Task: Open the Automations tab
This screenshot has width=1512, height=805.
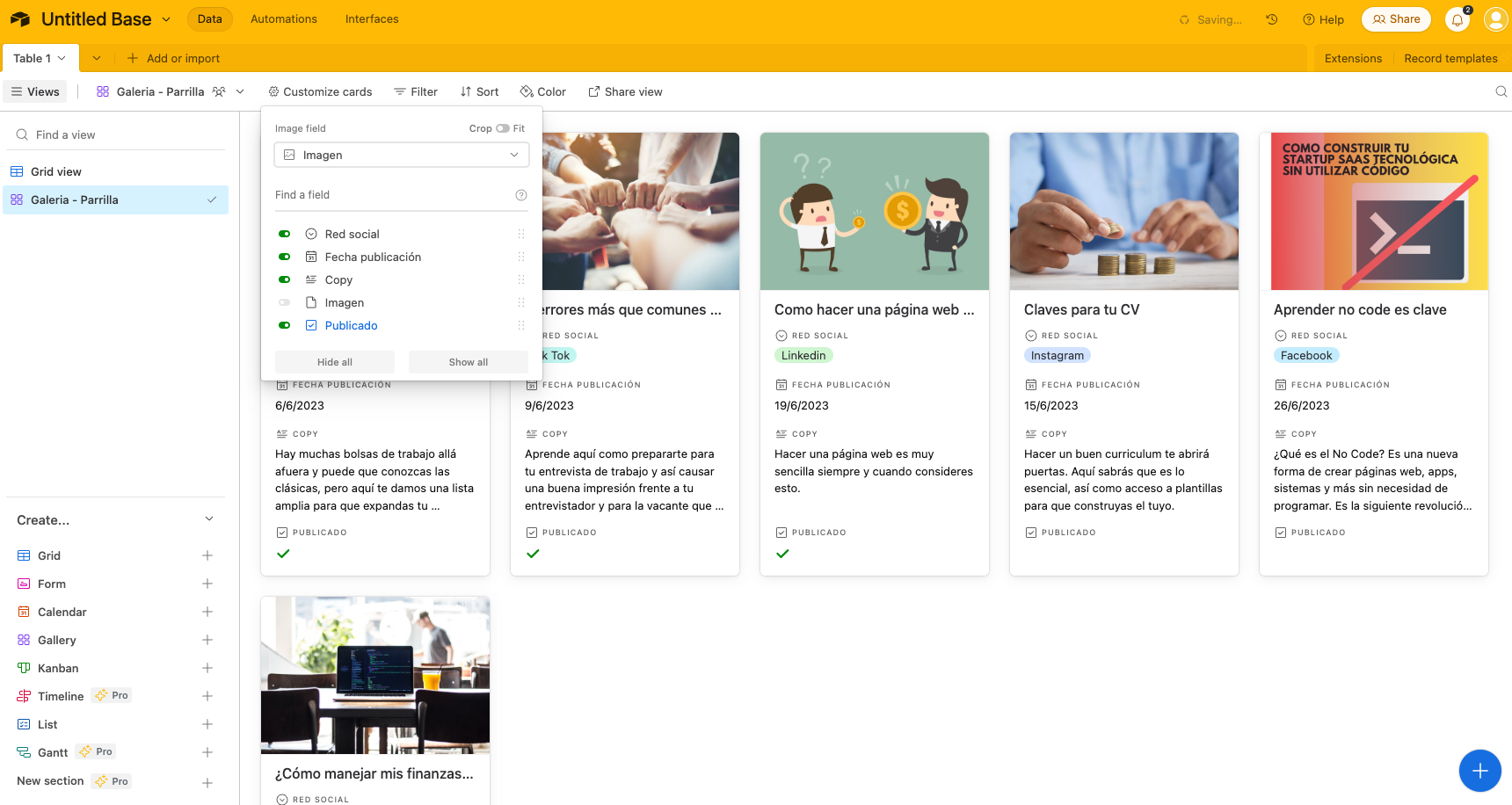Action: pos(284,19)
